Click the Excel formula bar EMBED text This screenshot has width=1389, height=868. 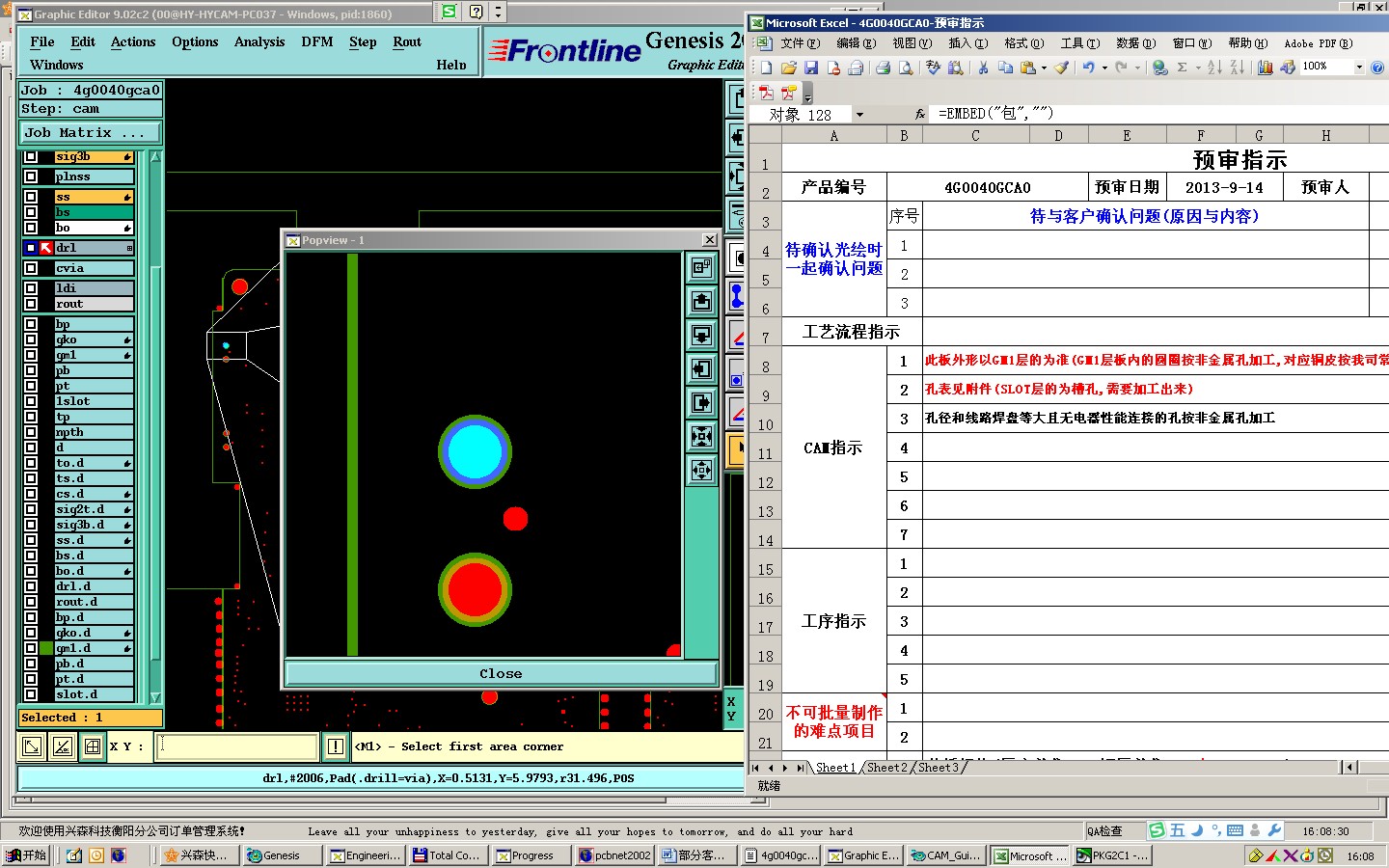pos(995,114)
